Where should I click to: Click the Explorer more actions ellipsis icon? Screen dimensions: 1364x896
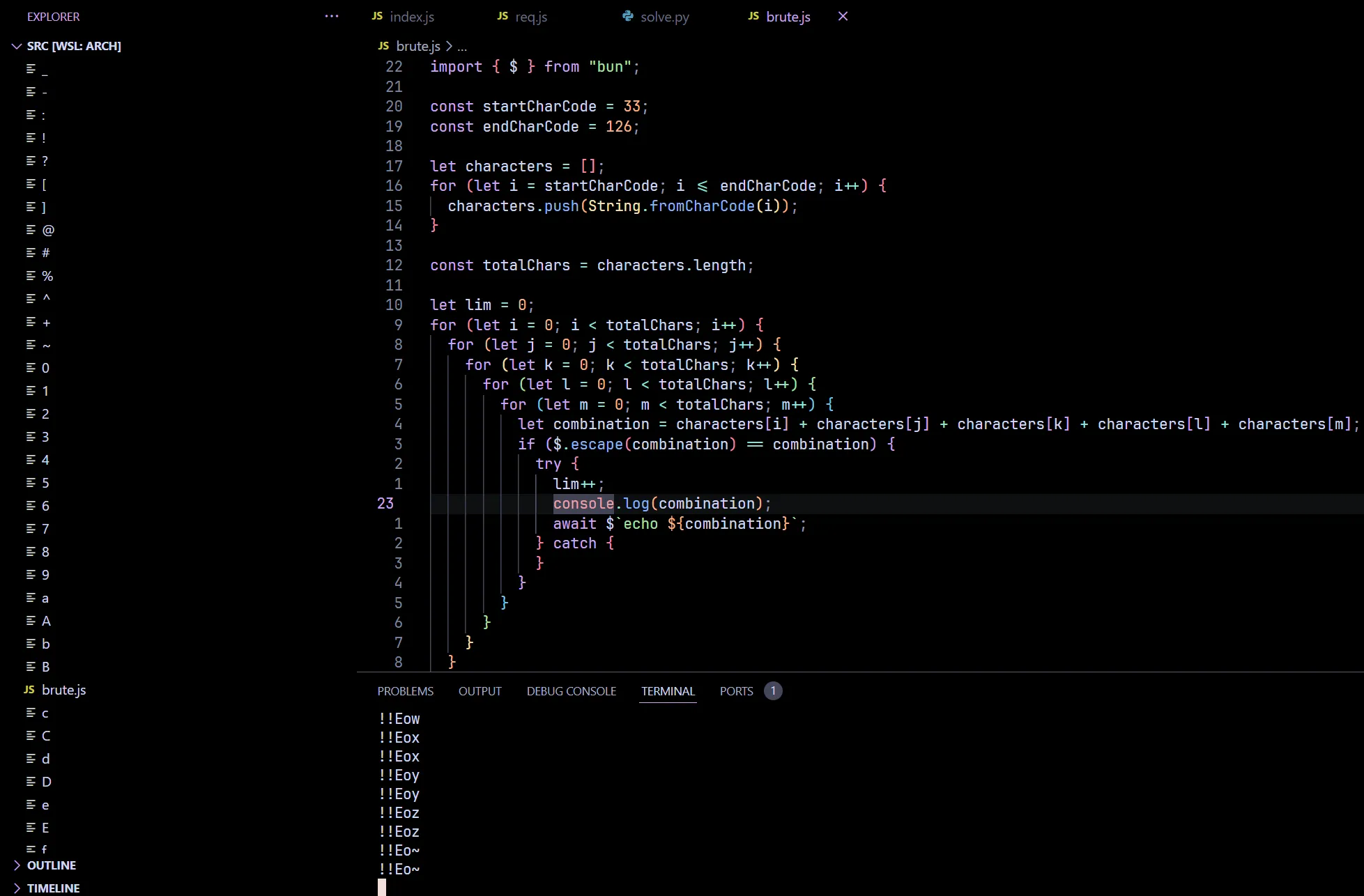(332, 16)
